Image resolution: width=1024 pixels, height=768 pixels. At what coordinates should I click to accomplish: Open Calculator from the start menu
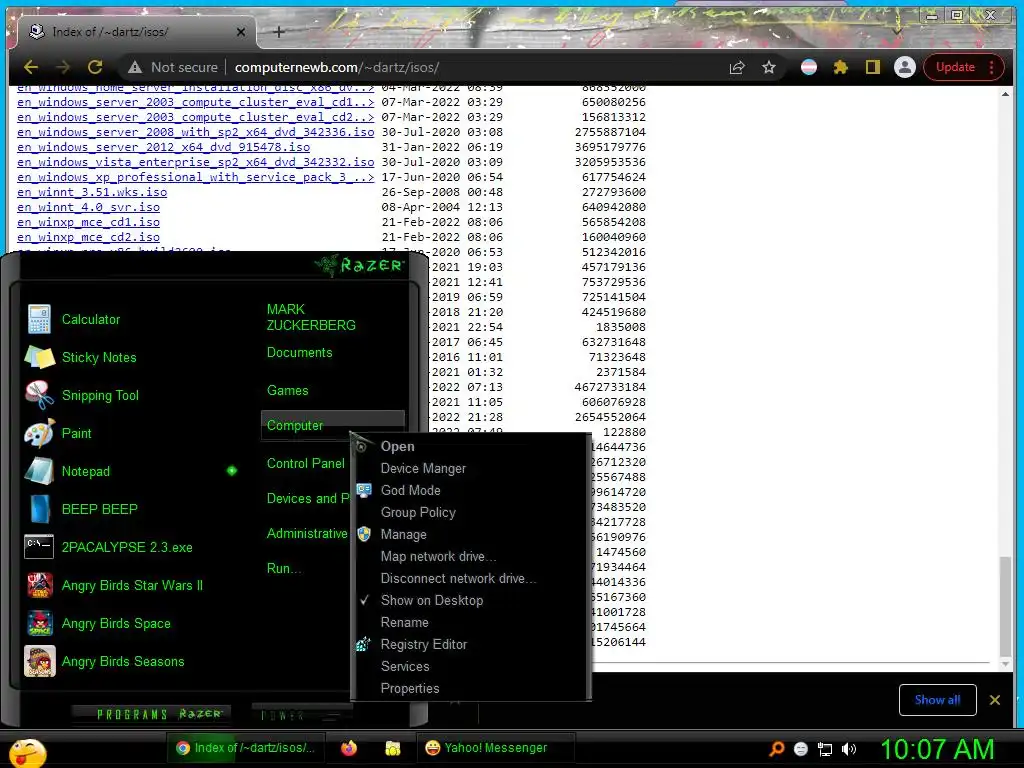click(x=91, y=319)
